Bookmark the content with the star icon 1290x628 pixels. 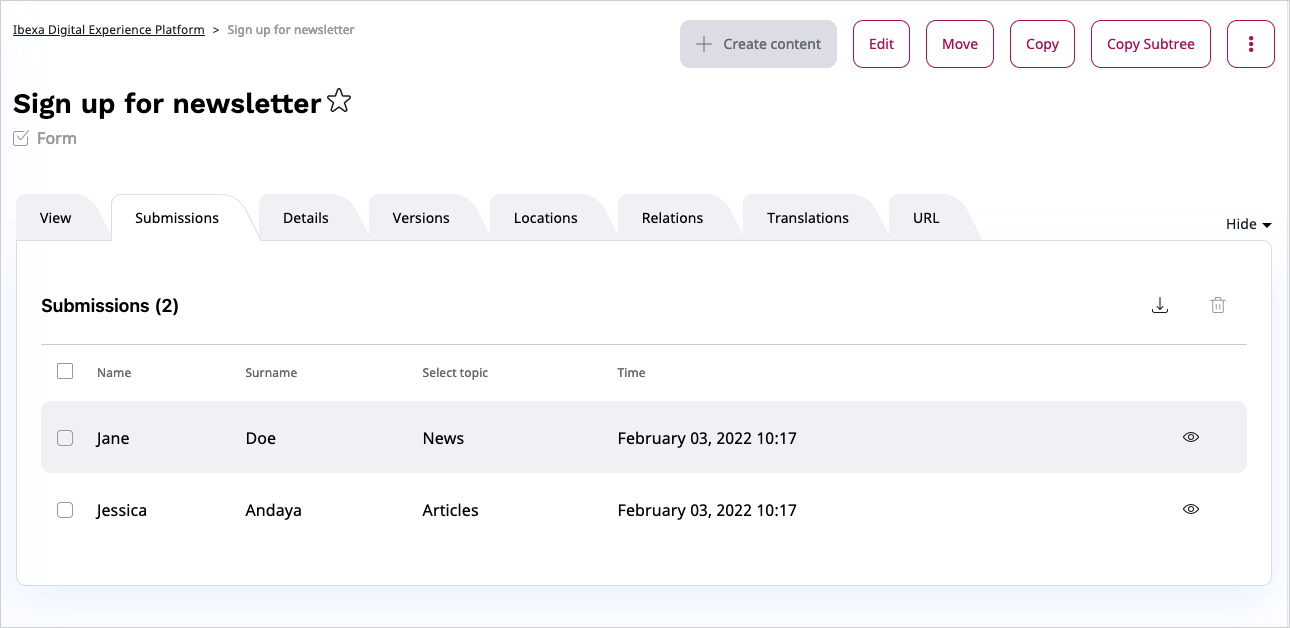point(339,100)
